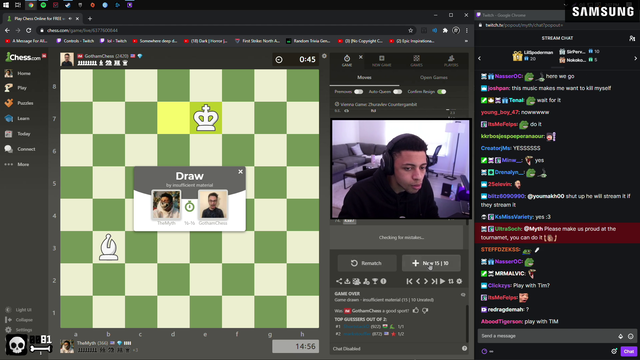Flip the board with the swap icon
Image resolution: width=640 pixels, height=360 pixels.
click(x=451, y=281)
